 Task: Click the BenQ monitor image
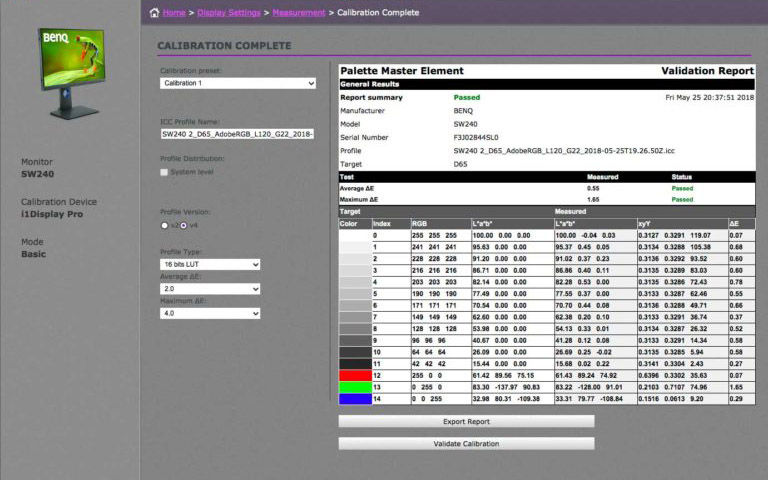coord(72,72)
